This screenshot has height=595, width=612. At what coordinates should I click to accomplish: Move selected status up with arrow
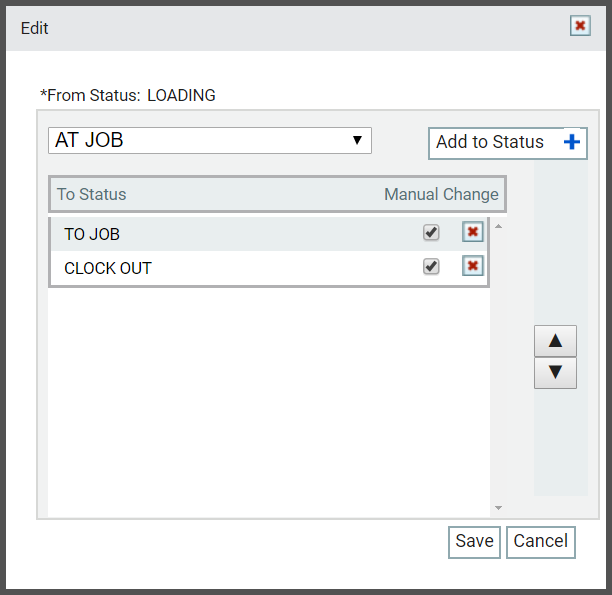click(x=555, y=341)
